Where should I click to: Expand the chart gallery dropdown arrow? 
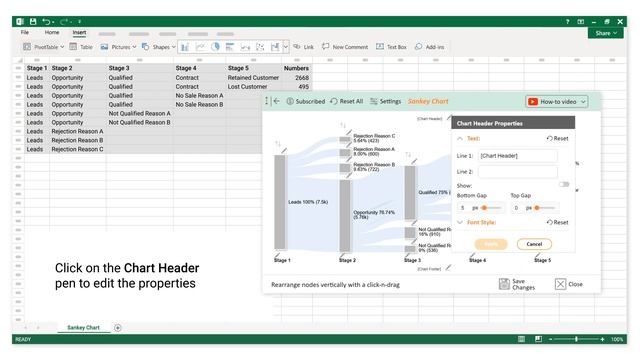point(286,47)
